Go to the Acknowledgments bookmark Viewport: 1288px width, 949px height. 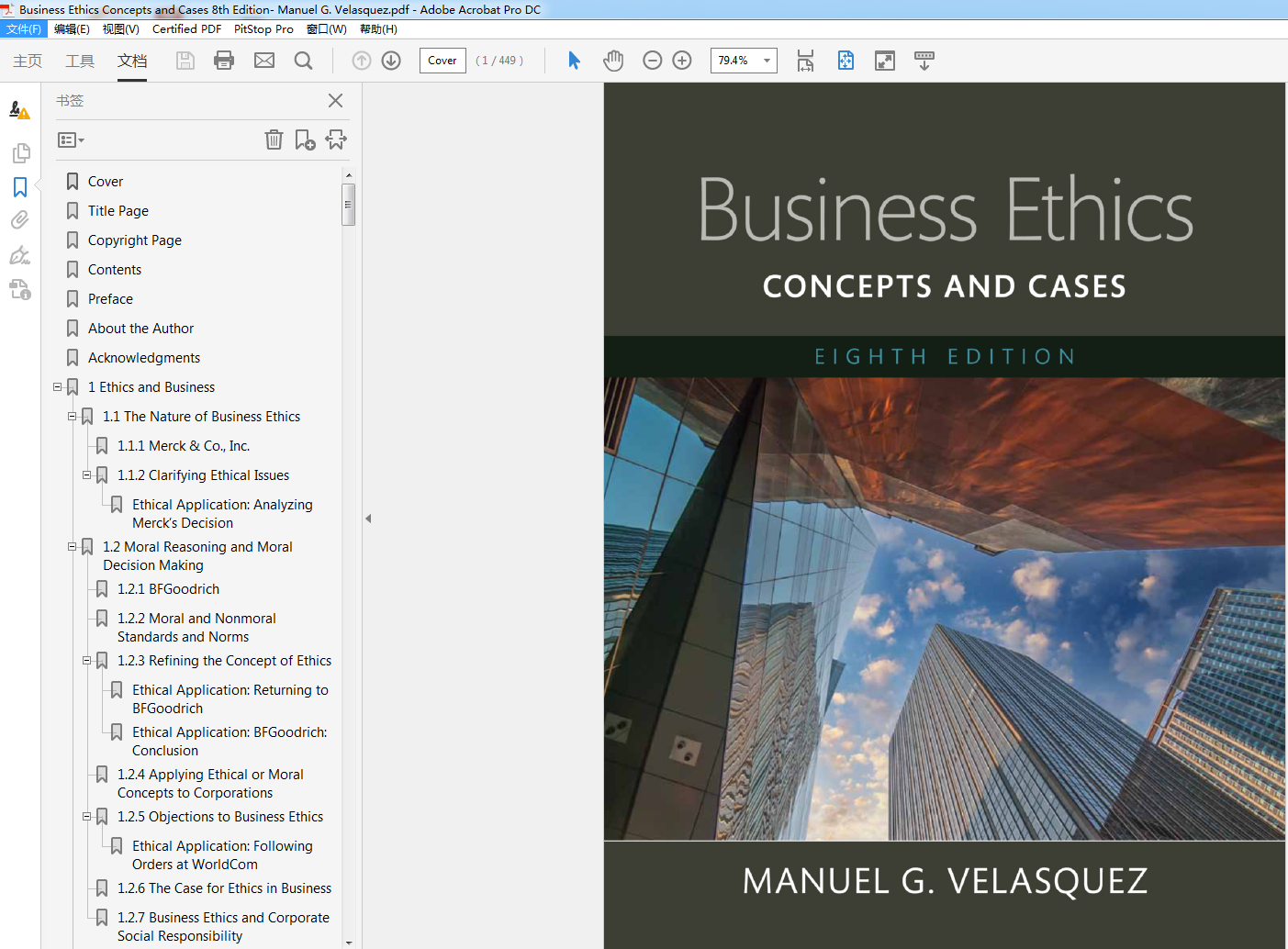[x=144, y=358]
